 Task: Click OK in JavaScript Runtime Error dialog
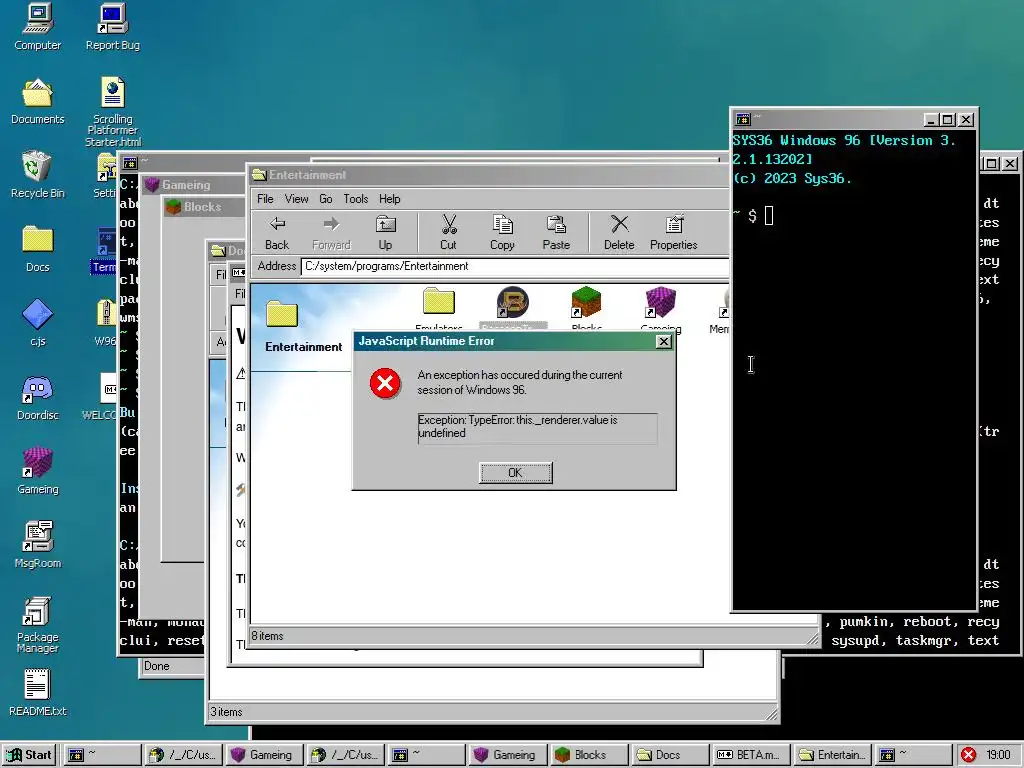tap(515, 472)
